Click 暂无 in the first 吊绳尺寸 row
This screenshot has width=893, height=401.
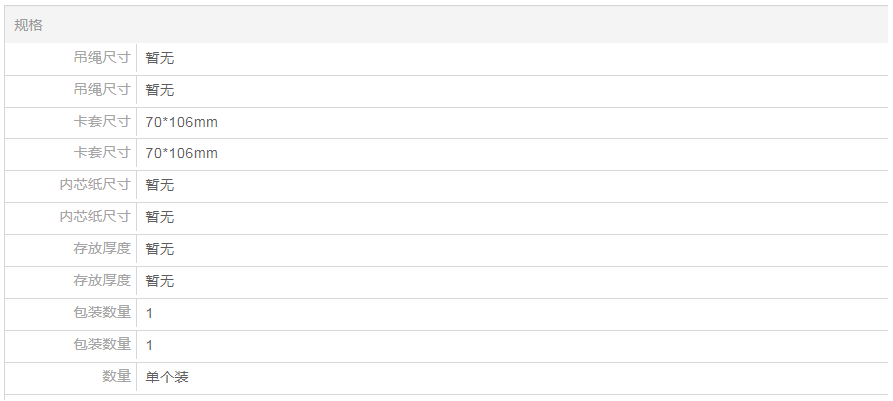(x=159, y=58)
